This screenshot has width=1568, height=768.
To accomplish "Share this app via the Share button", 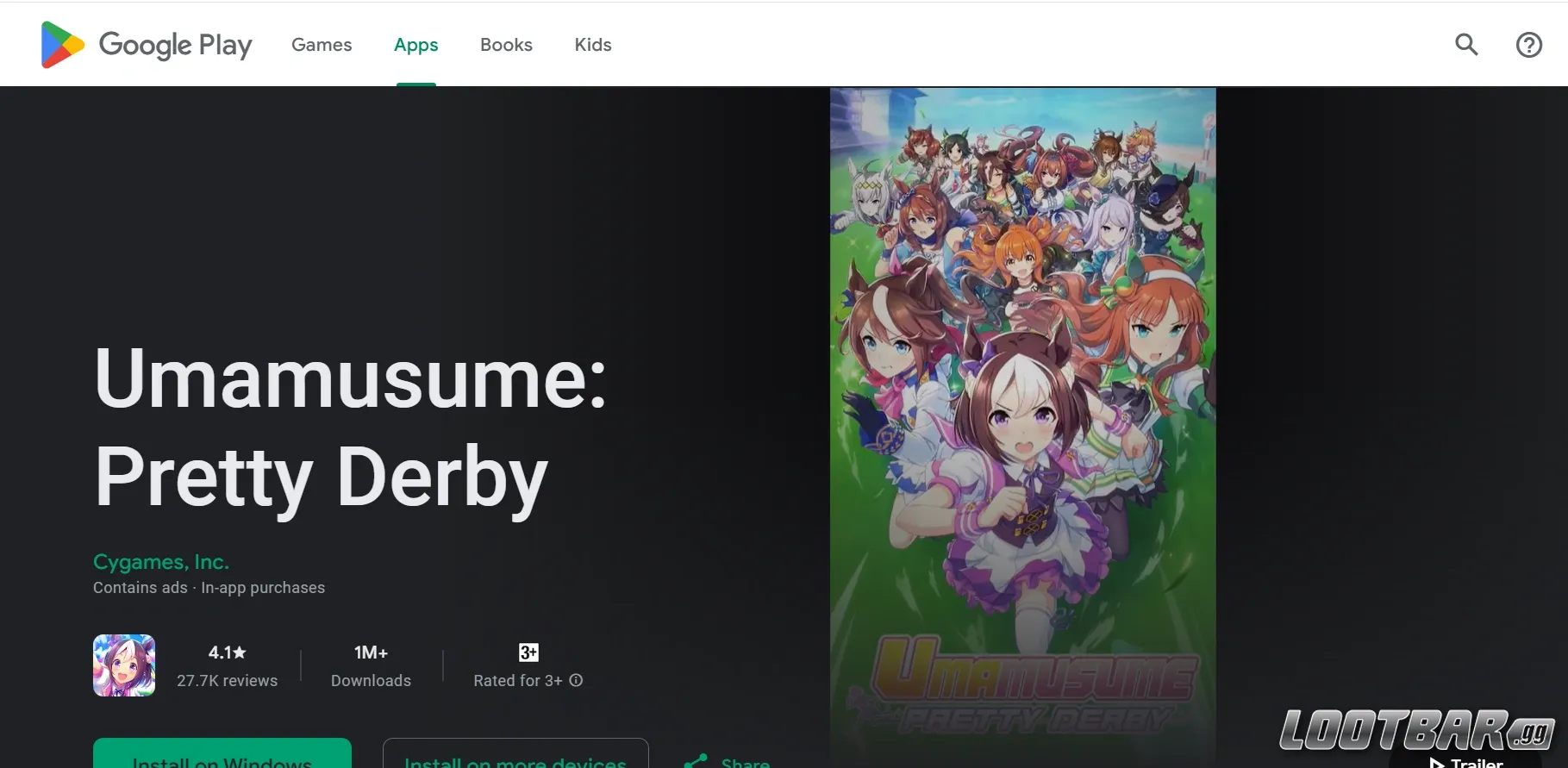I will tap(727, 760).
